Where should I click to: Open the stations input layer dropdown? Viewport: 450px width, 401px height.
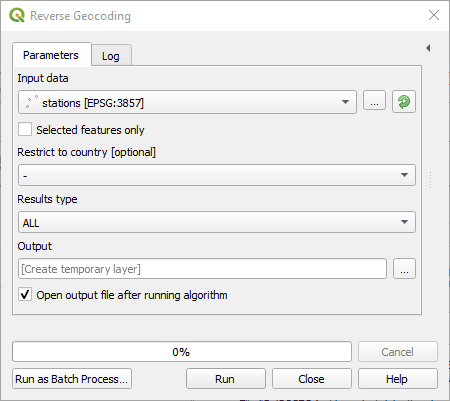coord(187,102)
